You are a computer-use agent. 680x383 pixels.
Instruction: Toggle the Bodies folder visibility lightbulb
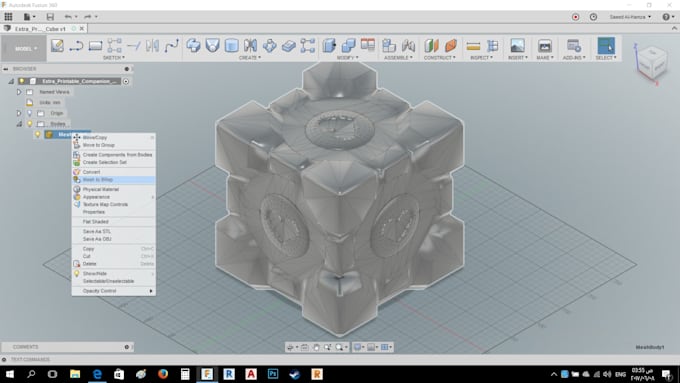[29, 124]
